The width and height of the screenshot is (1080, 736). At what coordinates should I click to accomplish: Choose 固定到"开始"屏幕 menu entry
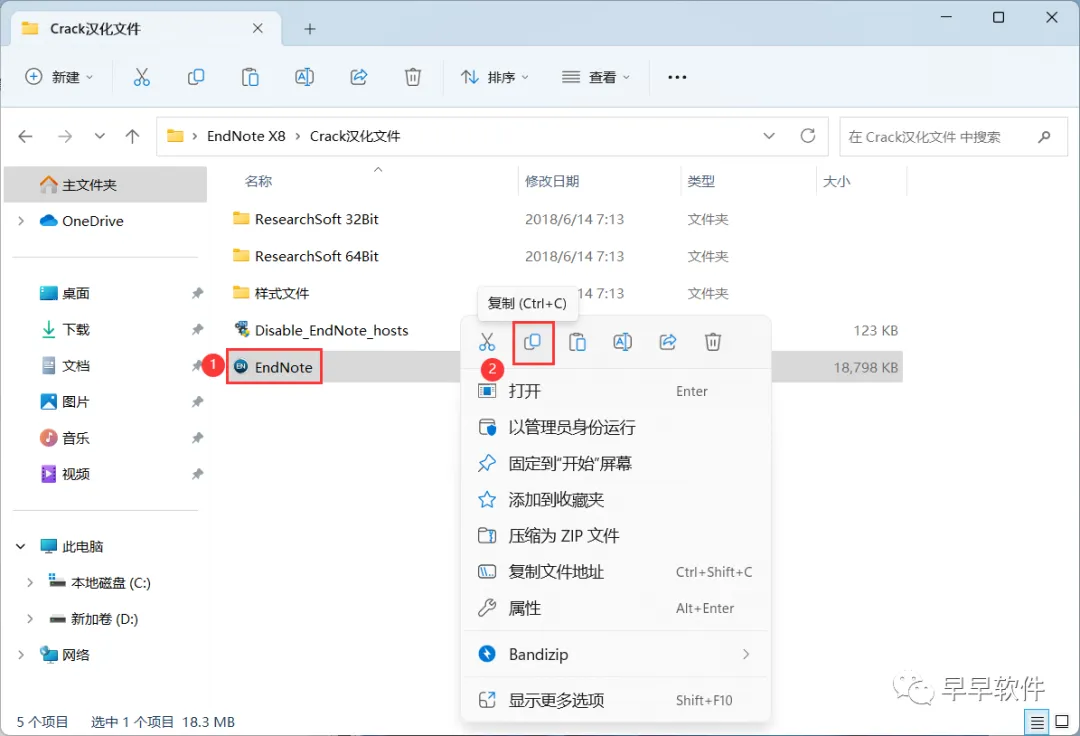tap(616, 463)
